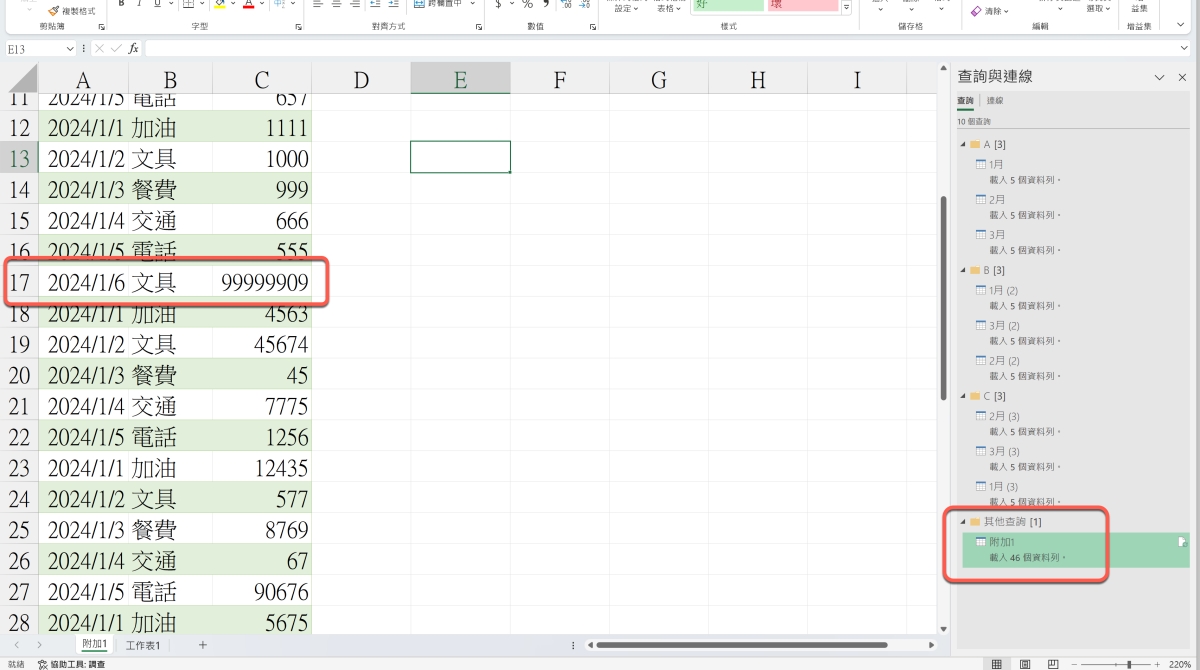Align text left in the ribbon

(317, 5)
